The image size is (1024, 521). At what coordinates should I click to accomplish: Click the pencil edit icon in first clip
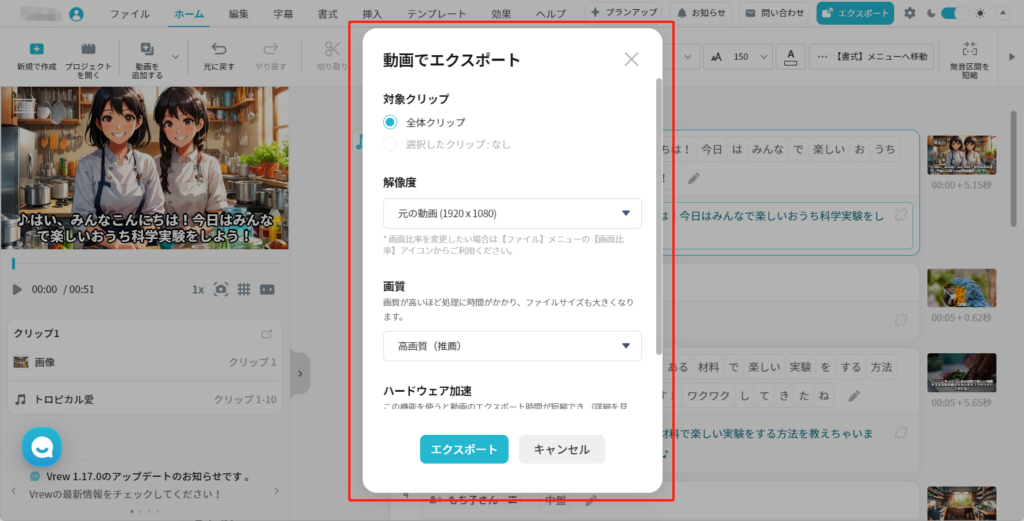click(x=694, y=178)
